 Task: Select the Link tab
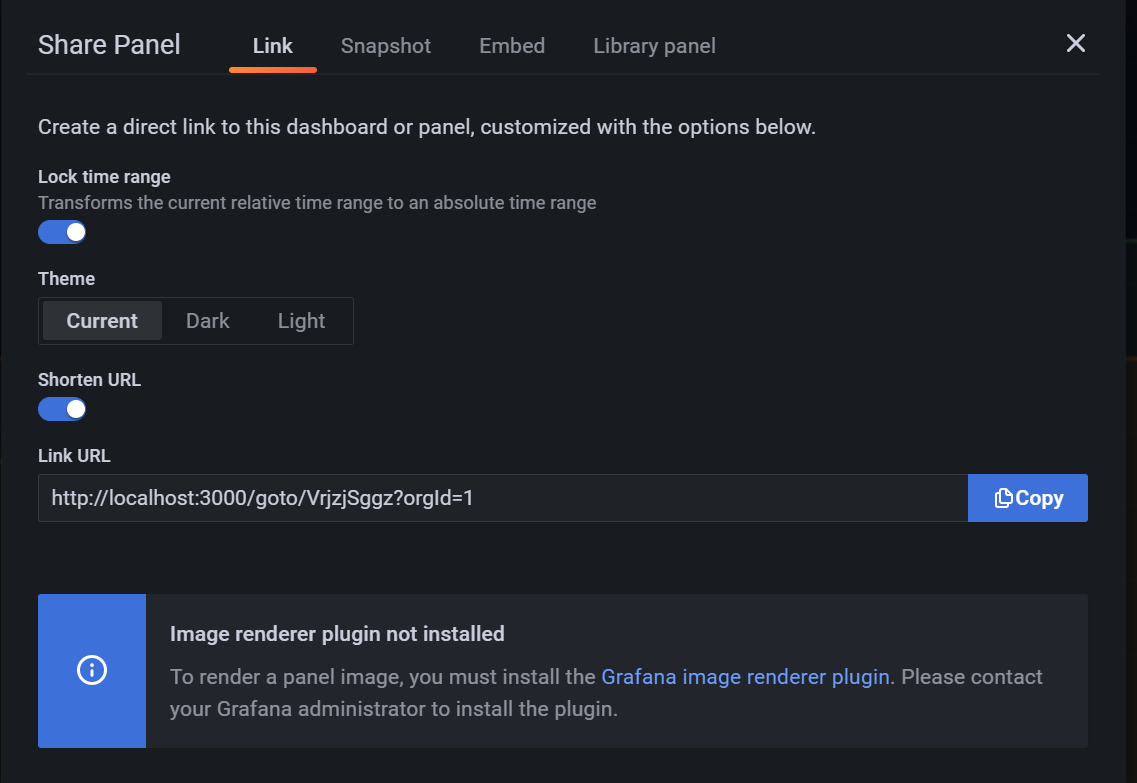[273, 46]
